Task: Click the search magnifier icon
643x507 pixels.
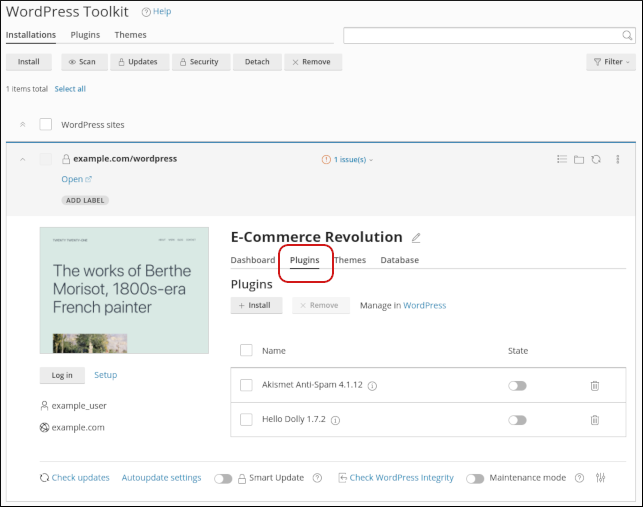Action: click(x=627, y=35)
